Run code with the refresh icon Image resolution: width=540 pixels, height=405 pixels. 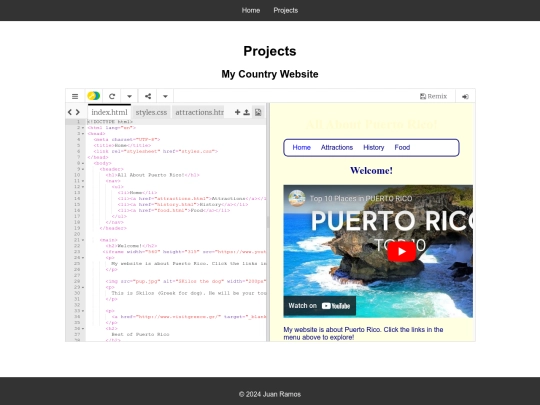point(112,96)
